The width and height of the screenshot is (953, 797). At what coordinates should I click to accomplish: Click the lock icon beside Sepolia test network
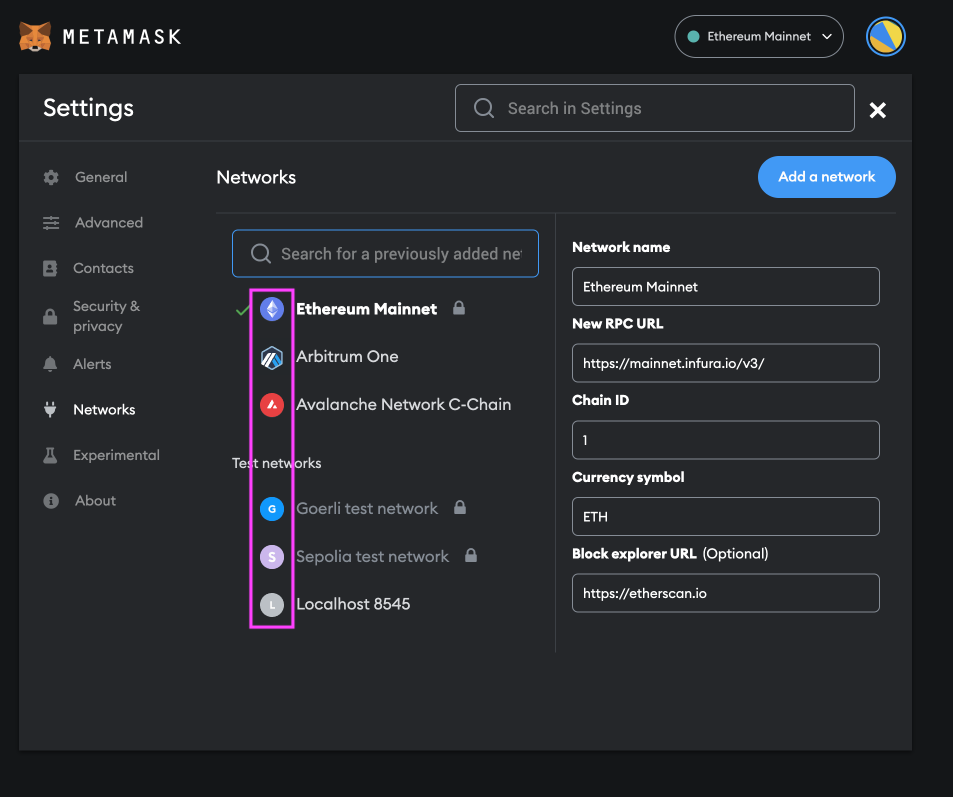[x=470, y=557]
